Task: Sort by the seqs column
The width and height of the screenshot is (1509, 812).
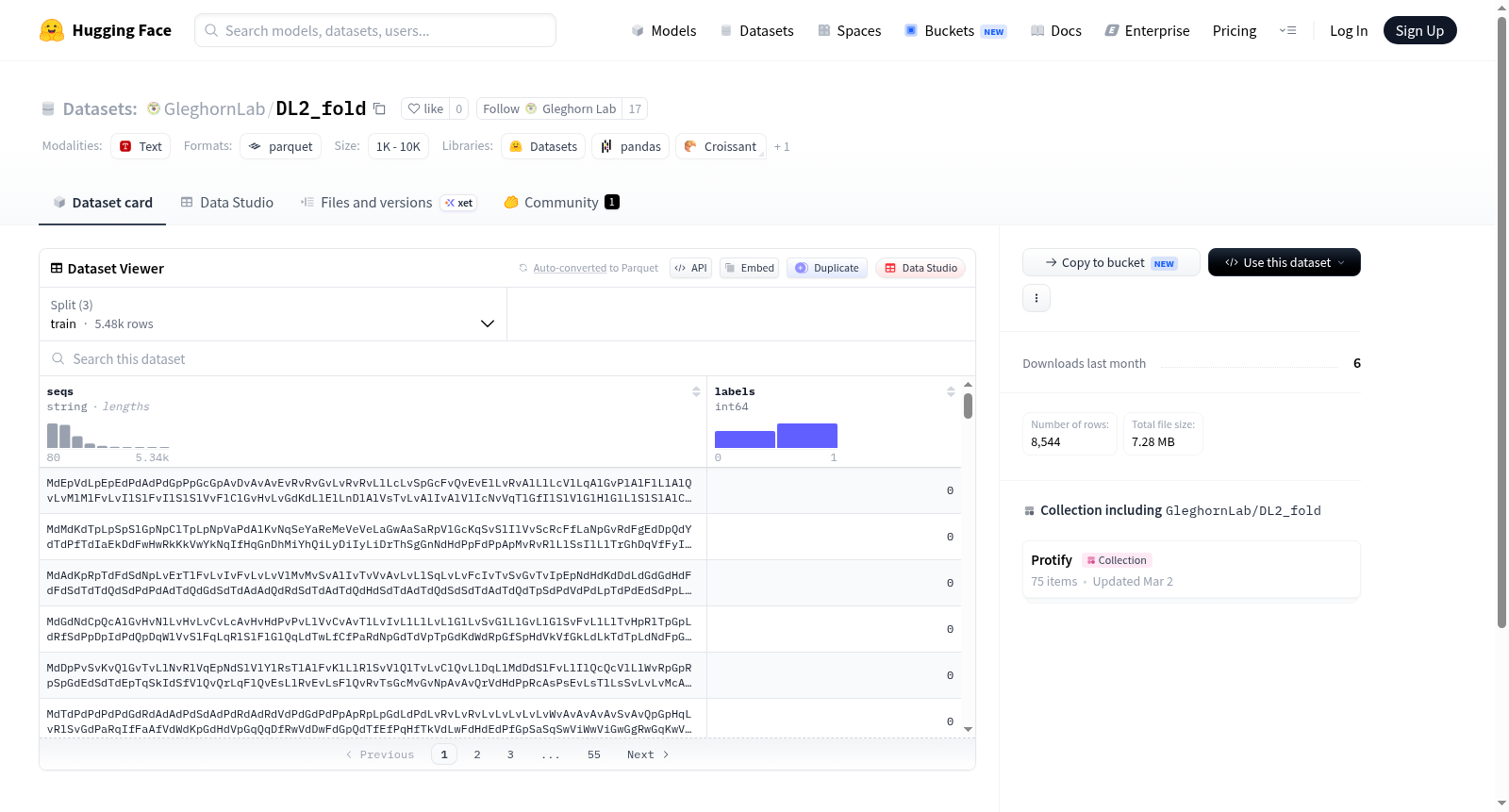Action: [x=696, y=391]
